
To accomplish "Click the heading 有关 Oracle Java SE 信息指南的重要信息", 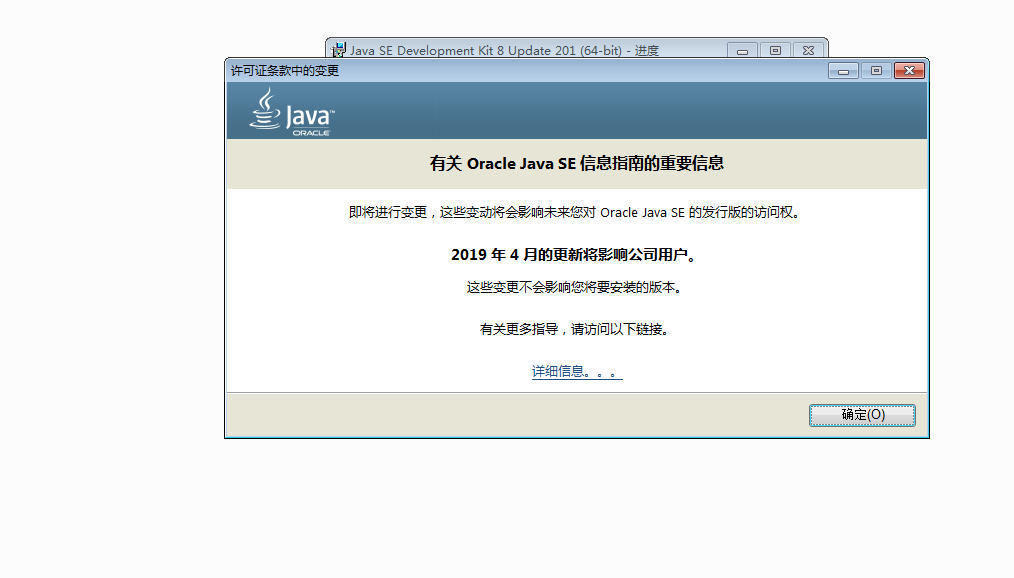I will point(577,164).
